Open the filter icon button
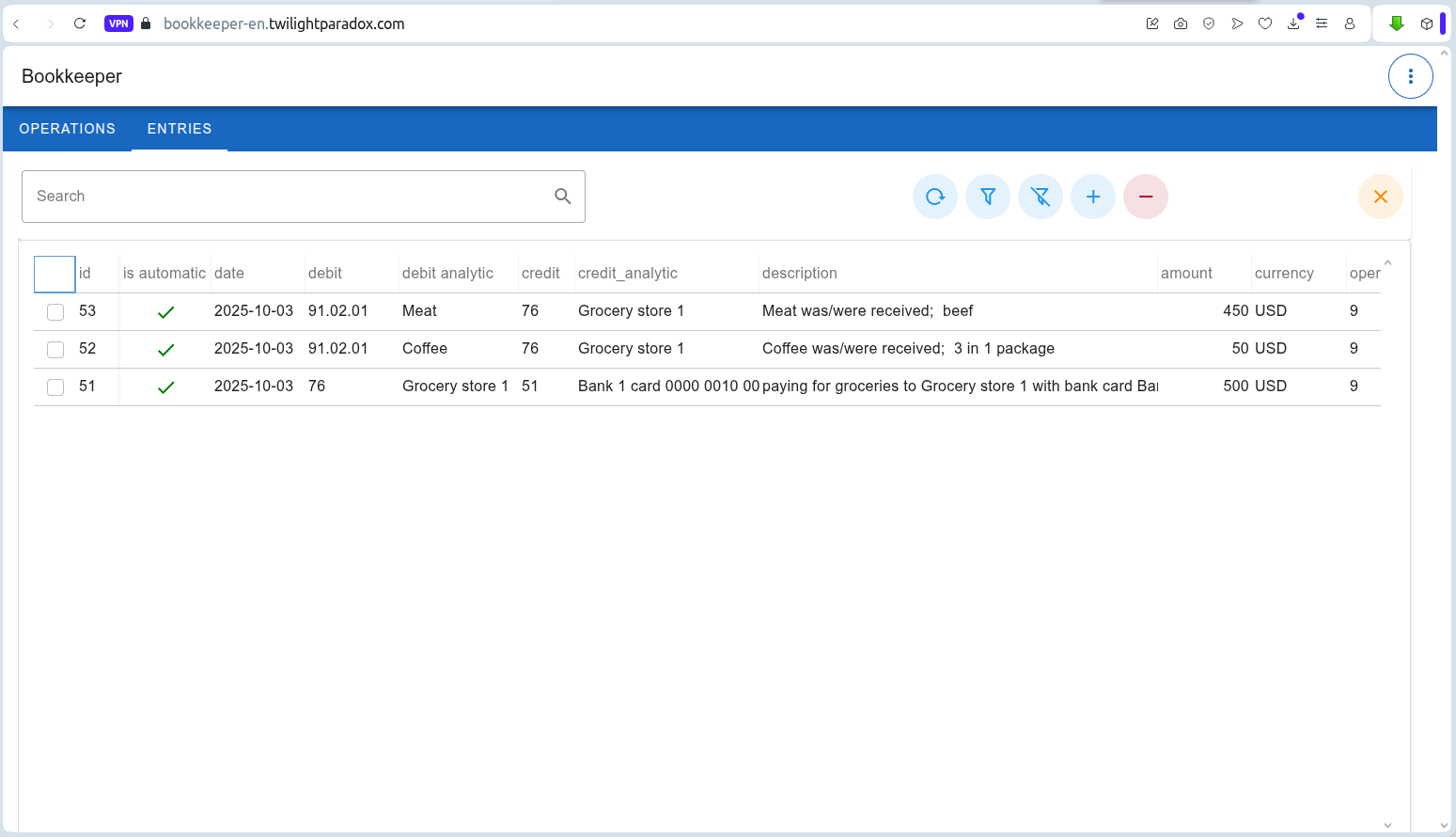The image size is (1456, 837). click(987, 197)
